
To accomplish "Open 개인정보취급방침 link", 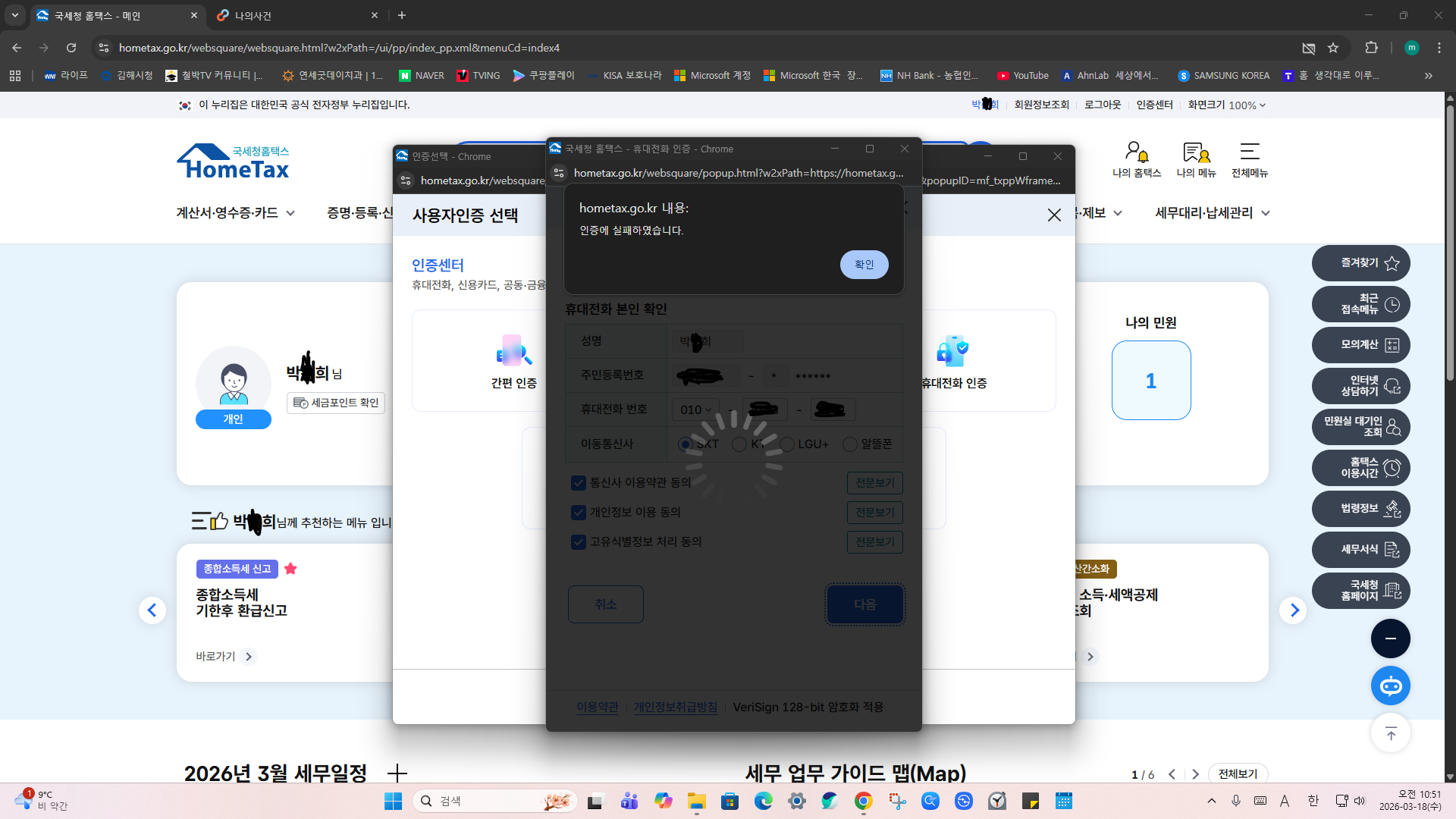I will point(676,707).
